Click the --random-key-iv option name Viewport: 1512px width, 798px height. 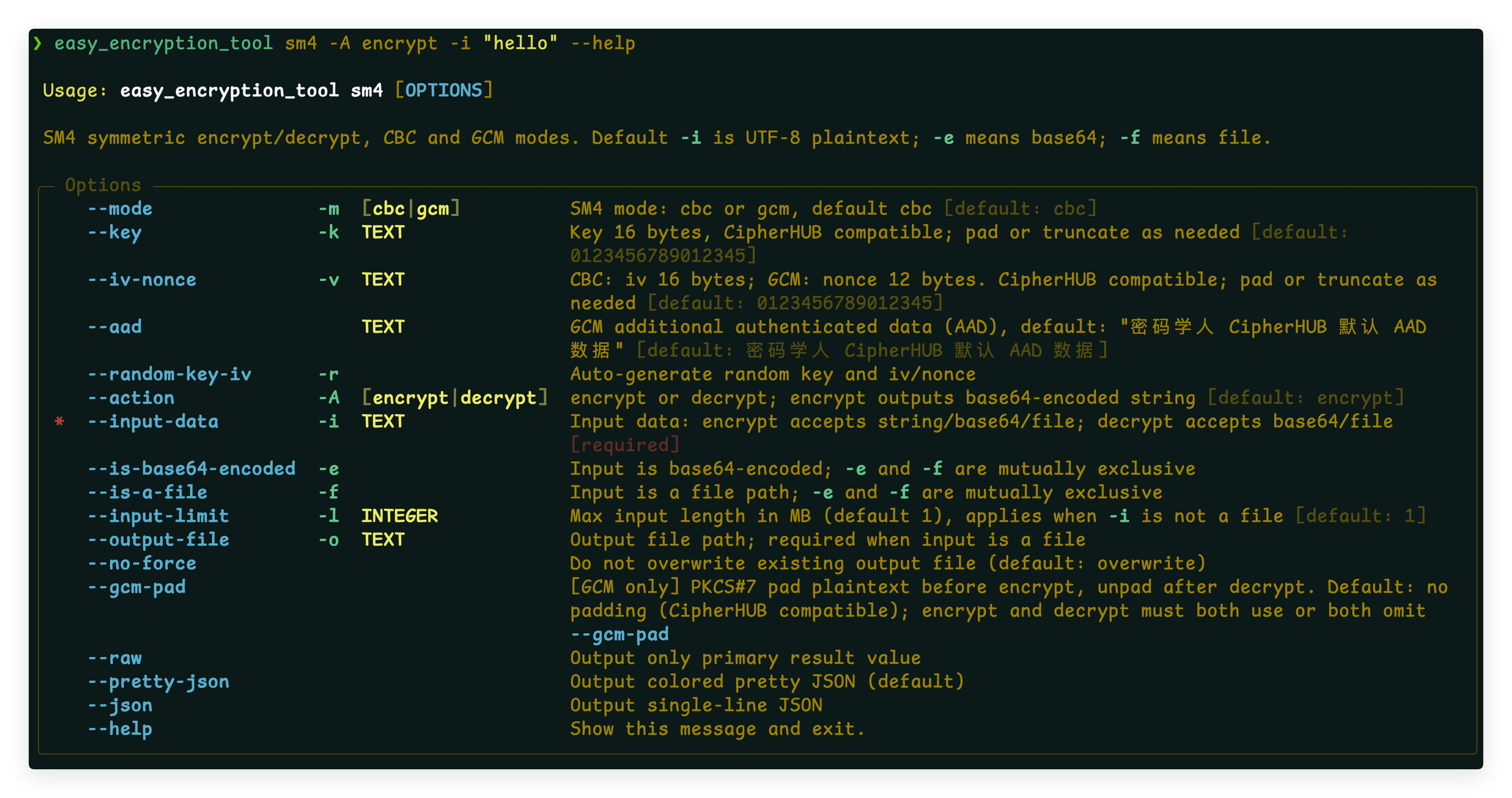tap(170, 375)
